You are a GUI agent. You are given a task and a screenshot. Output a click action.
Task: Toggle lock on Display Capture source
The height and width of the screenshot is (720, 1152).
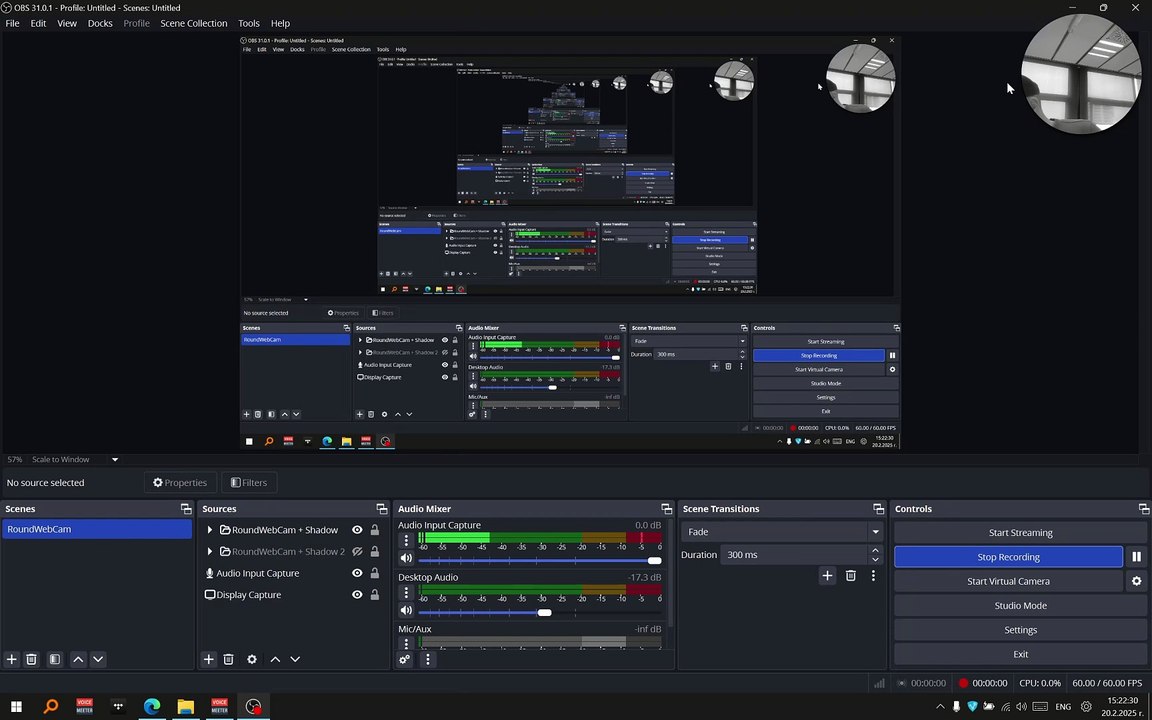[375, 594]
